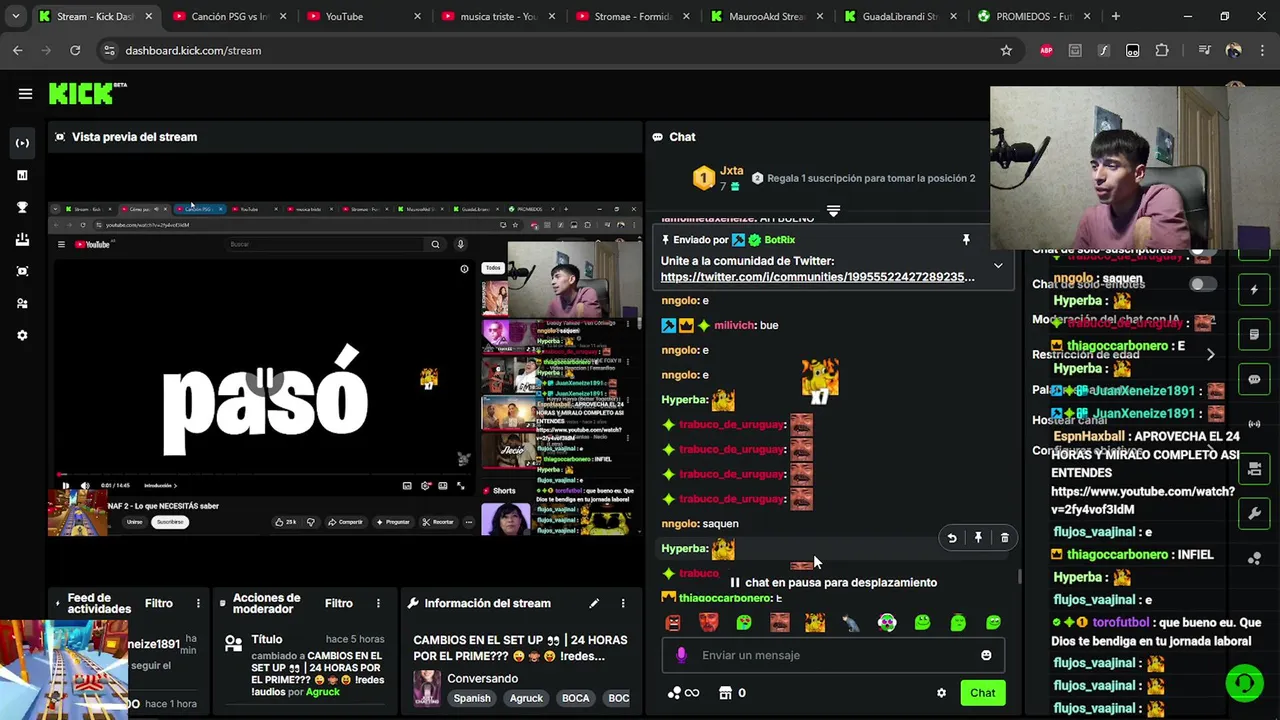Open the AdBlock Plus extension icon
Image resolution: width=1280 pixels, height=720 pixels.
[x=1046, y=50]
